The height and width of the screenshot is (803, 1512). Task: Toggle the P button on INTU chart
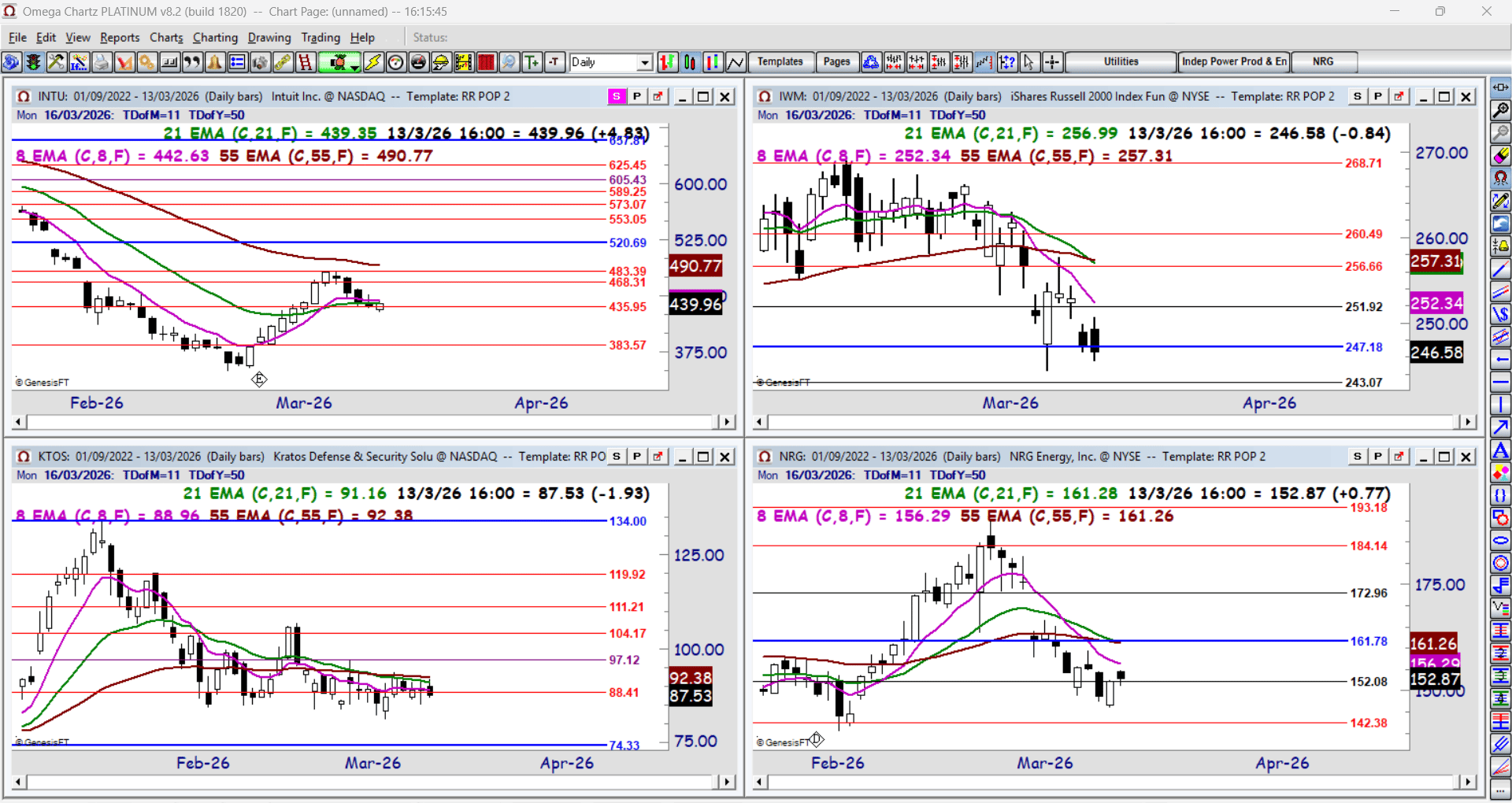(x=637, y=96)
